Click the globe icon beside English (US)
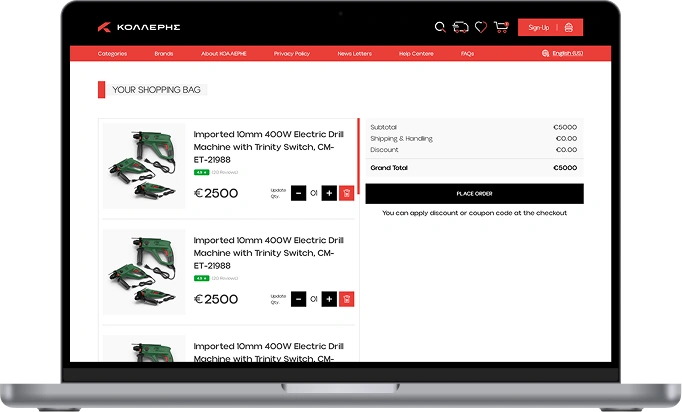The width and height of the screenshot is (682, 412). coord(545,53)
